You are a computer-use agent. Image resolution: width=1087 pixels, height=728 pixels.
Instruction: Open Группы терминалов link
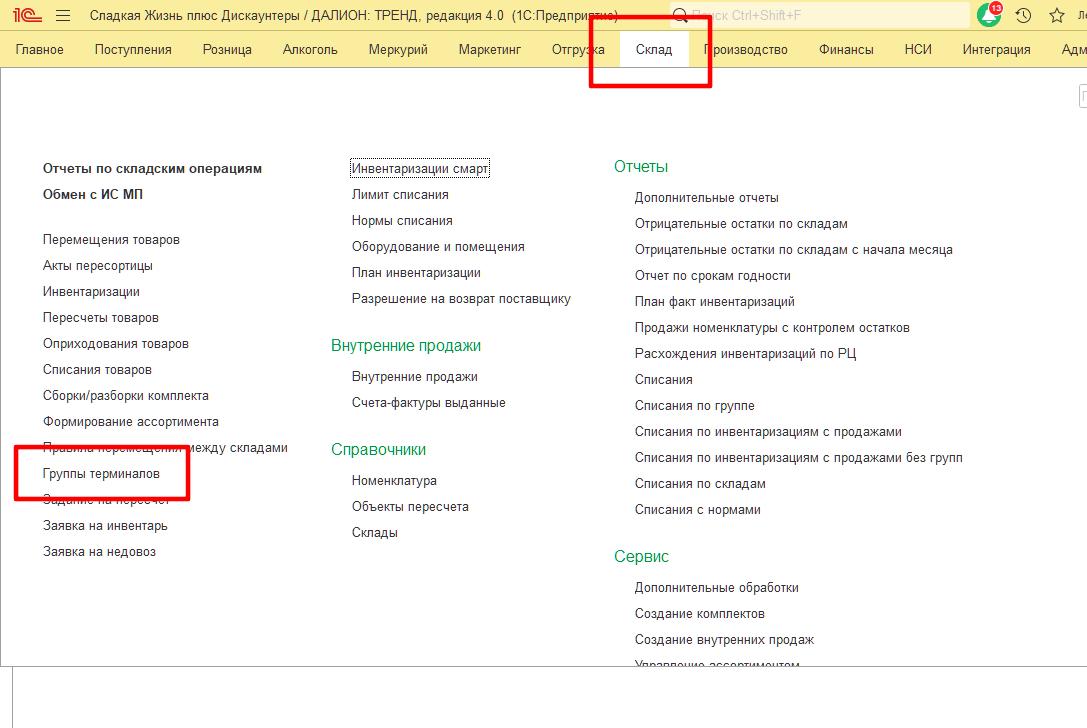(x=101, y=474)
